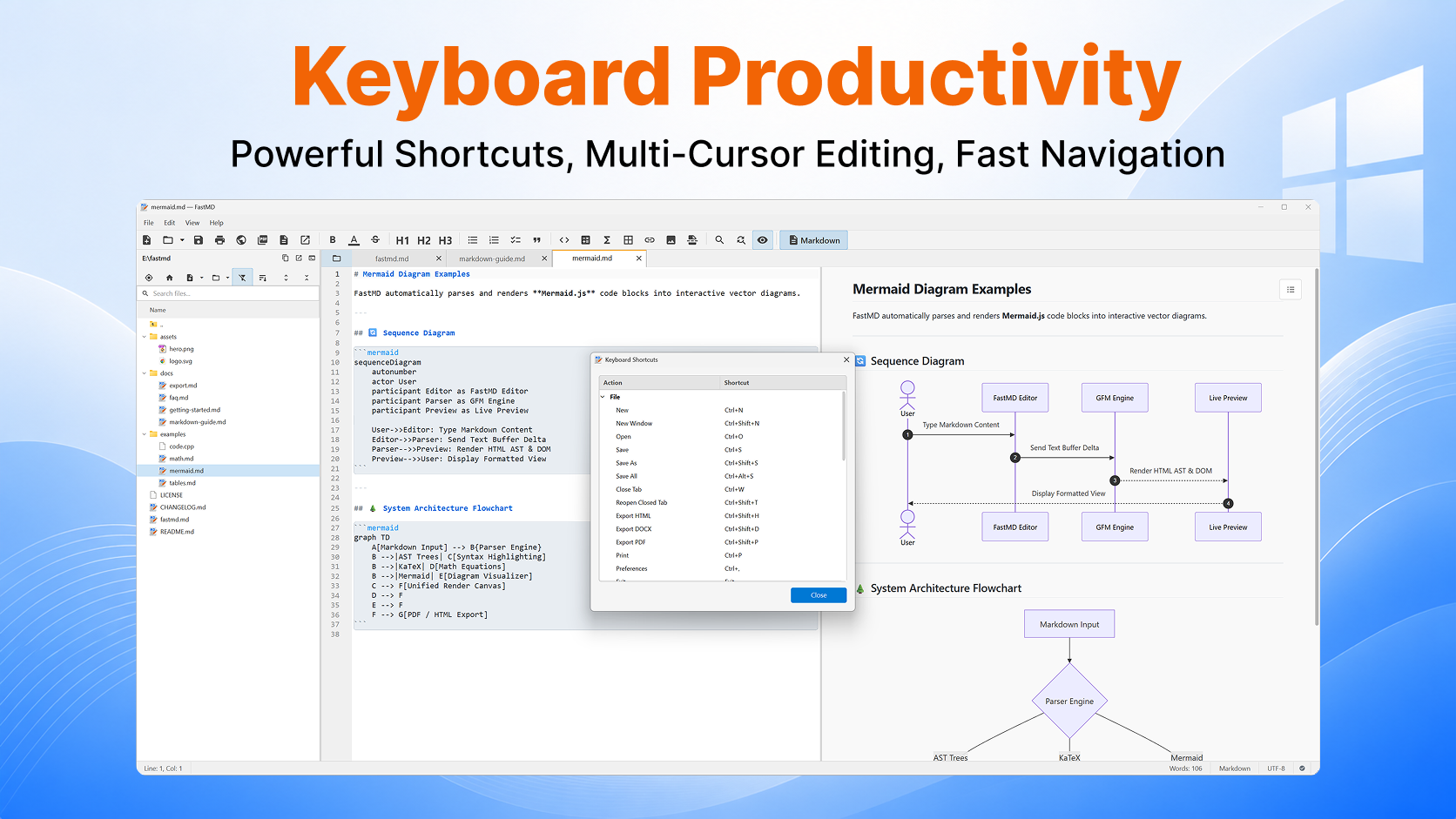
Task: Click the sidebar home icon
Action: pyautogui.click(x=169, y=278)
